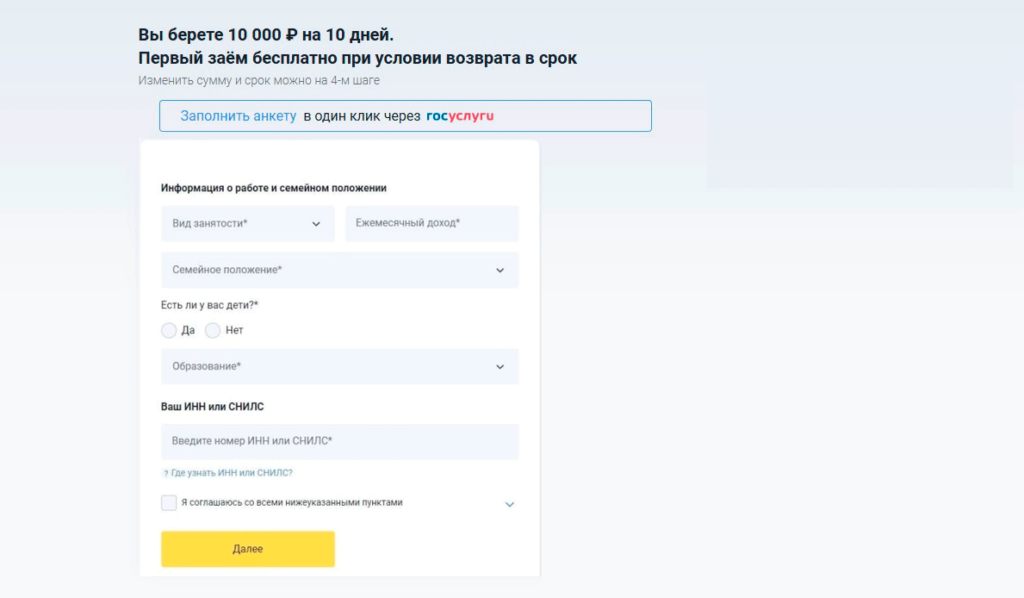Open the Образование dropdown

(340, 366)
